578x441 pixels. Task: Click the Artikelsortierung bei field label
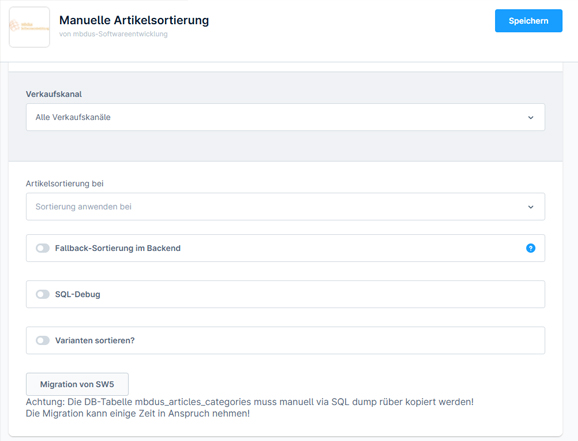[65, 184]
